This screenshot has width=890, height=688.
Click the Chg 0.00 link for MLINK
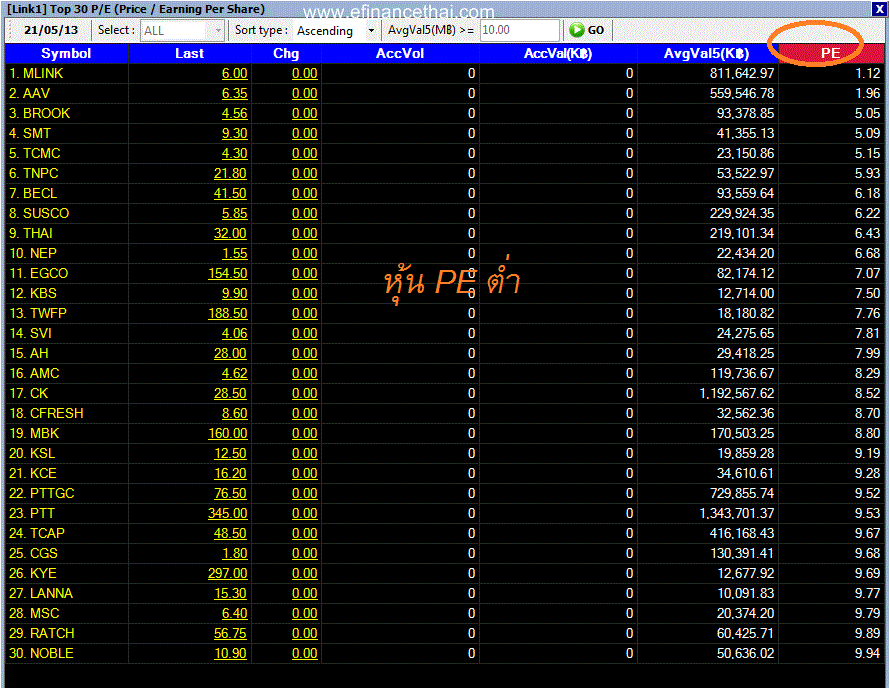click(305, 73)
